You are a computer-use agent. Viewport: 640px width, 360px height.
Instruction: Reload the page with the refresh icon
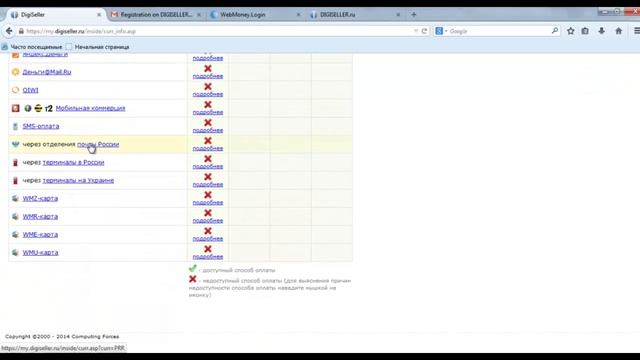(424, 31)
